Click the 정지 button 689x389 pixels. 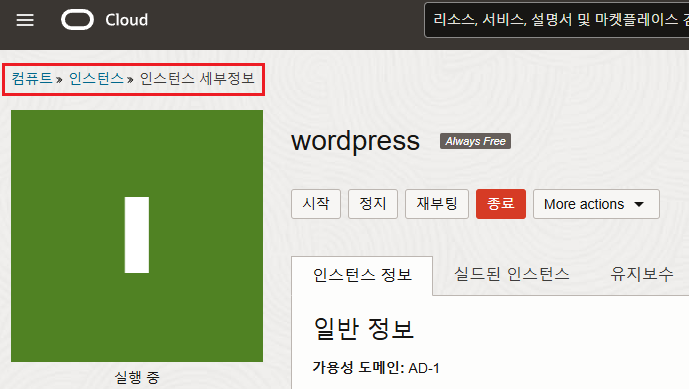click(373, 204)
